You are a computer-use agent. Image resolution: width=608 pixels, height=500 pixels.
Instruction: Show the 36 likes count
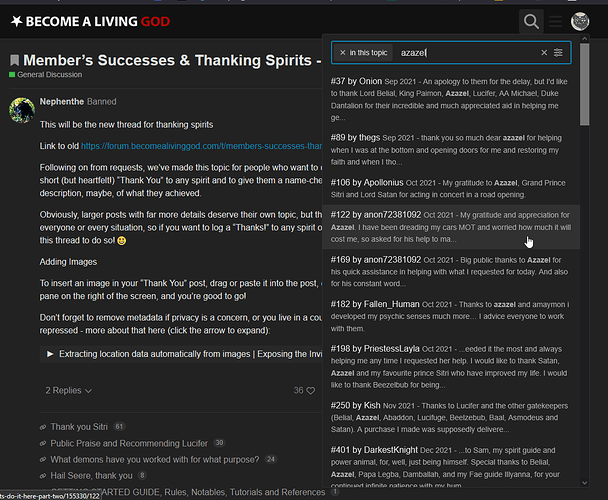(x=298, y=391)
